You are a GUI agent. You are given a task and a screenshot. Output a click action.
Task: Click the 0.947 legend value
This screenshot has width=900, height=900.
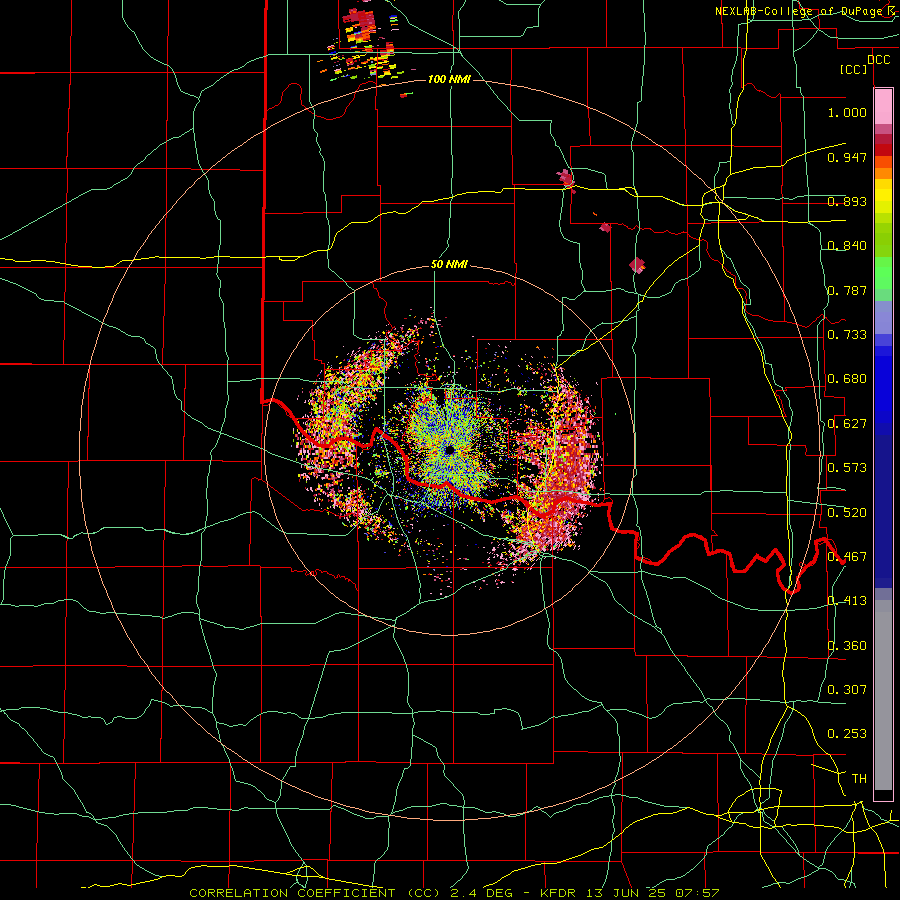(x=847, y=157)
